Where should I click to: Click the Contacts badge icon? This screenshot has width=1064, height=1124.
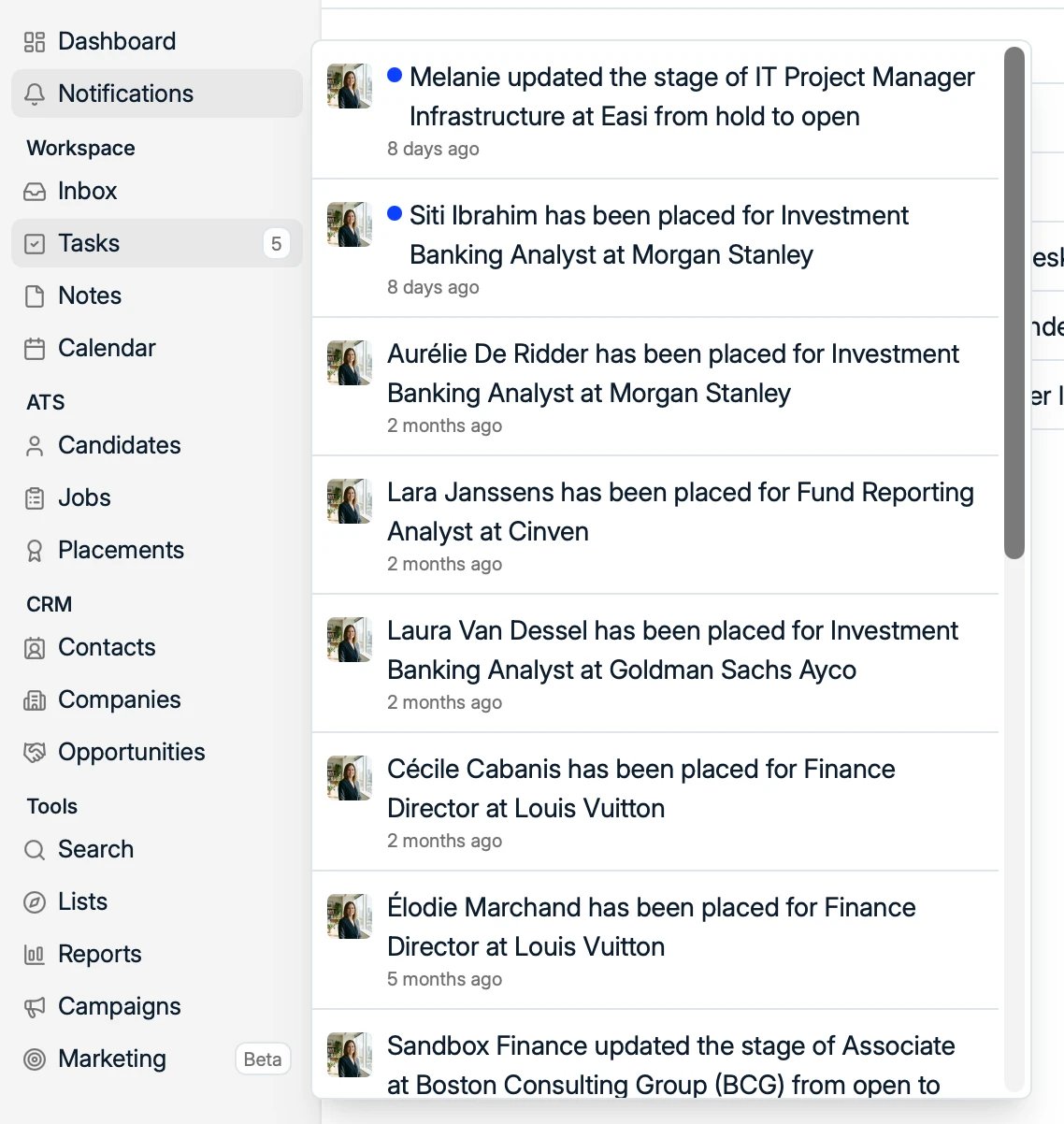click(35, 647)
